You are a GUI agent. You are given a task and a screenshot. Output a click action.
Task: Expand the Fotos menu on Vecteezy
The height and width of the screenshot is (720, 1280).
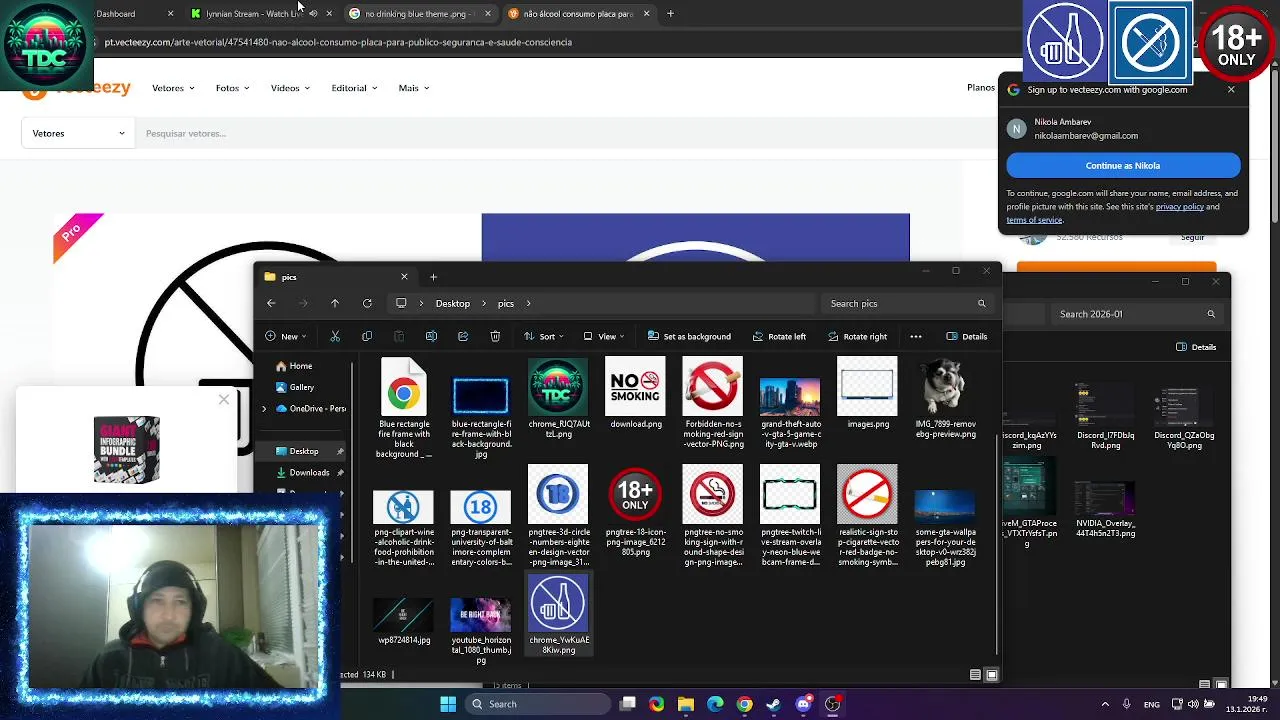coord(232,88)
